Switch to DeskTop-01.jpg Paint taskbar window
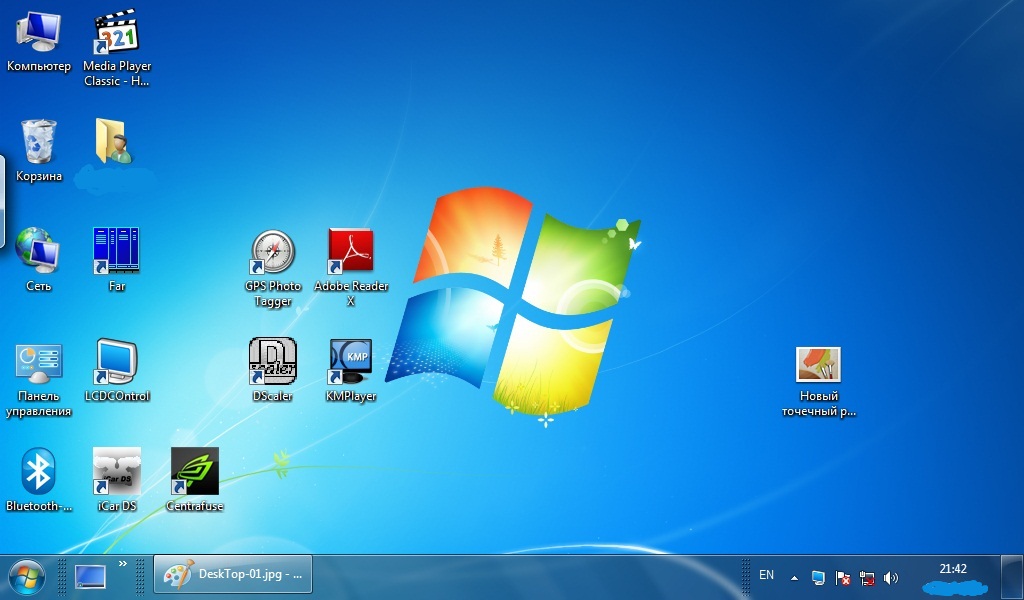This screenshot has height=600, width=1024. pos(233,576)
